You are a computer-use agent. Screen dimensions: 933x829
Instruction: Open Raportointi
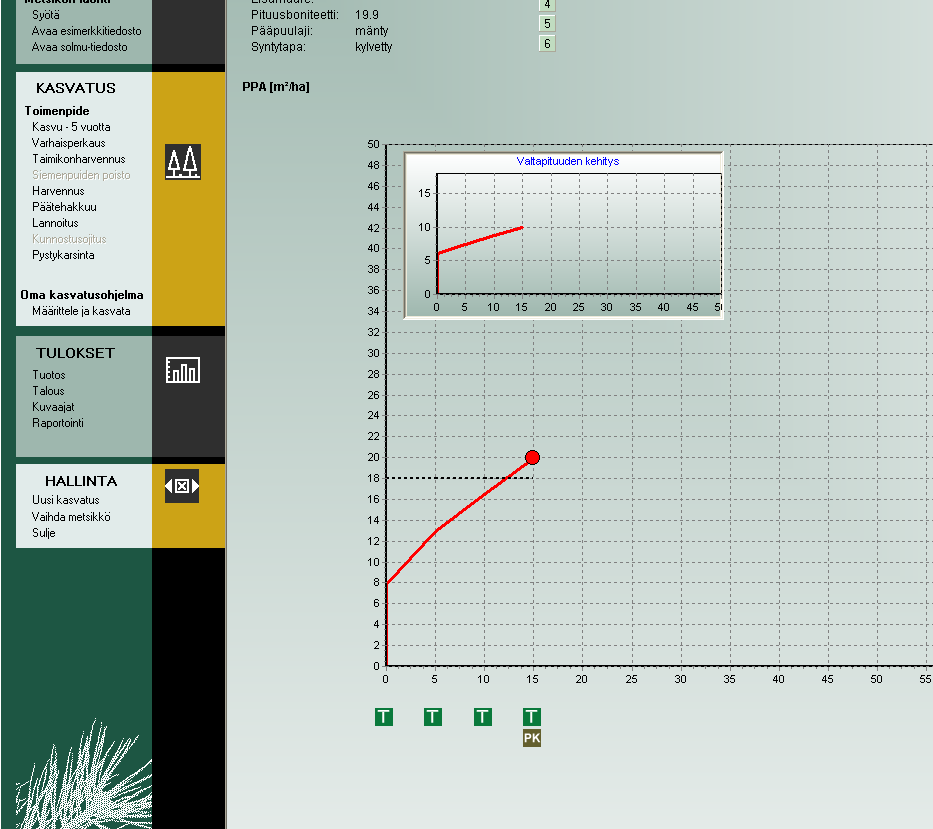(58, 423)
